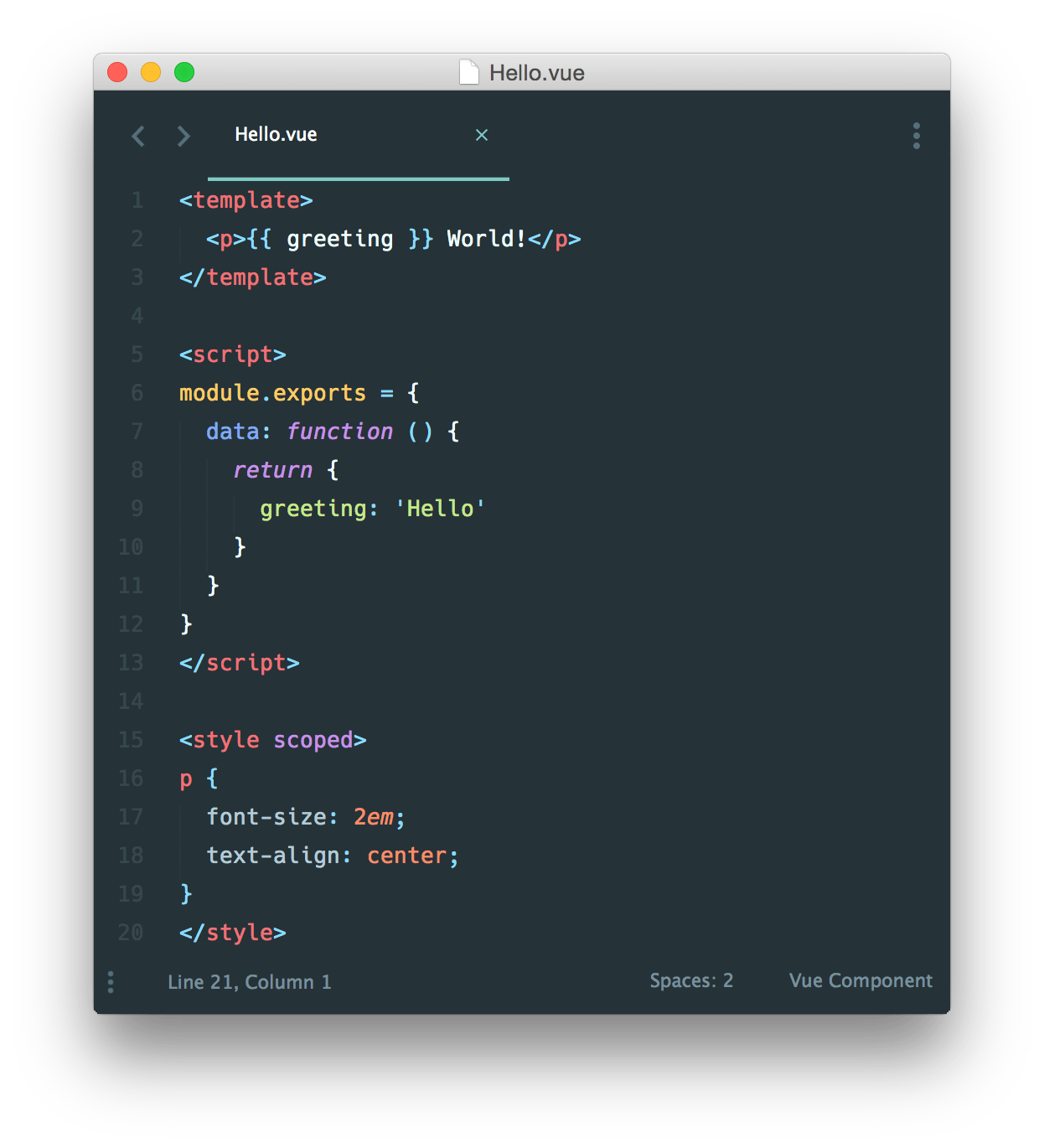Viewport: 1044px width, 1148px height.
Task: Click the scoped attribute in the style tag
Action: pyautogui.click(x=313, y=739)
